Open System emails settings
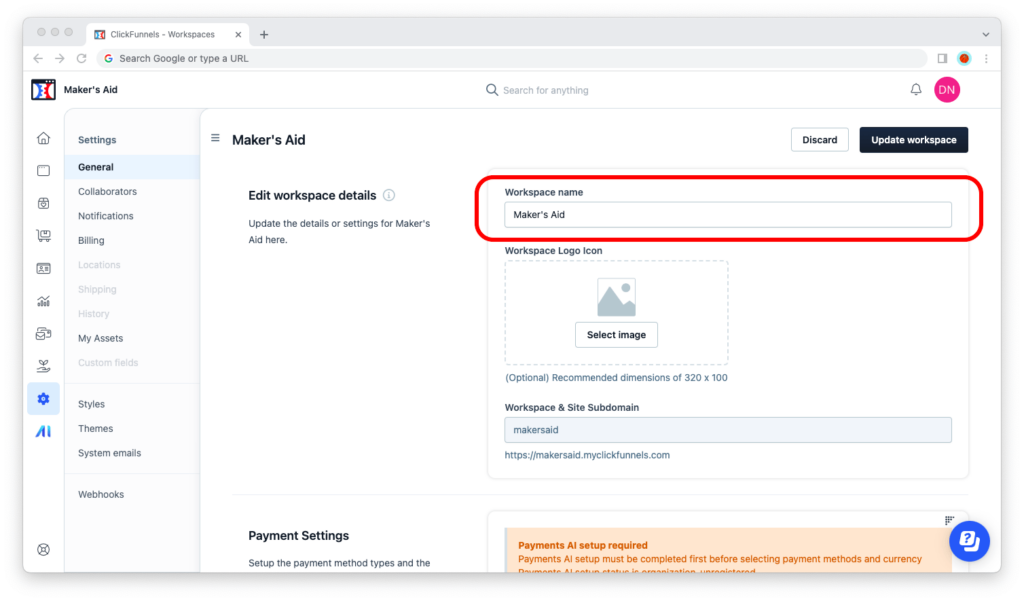This screenshot has width=1024, height=601. tap(109, 453)
